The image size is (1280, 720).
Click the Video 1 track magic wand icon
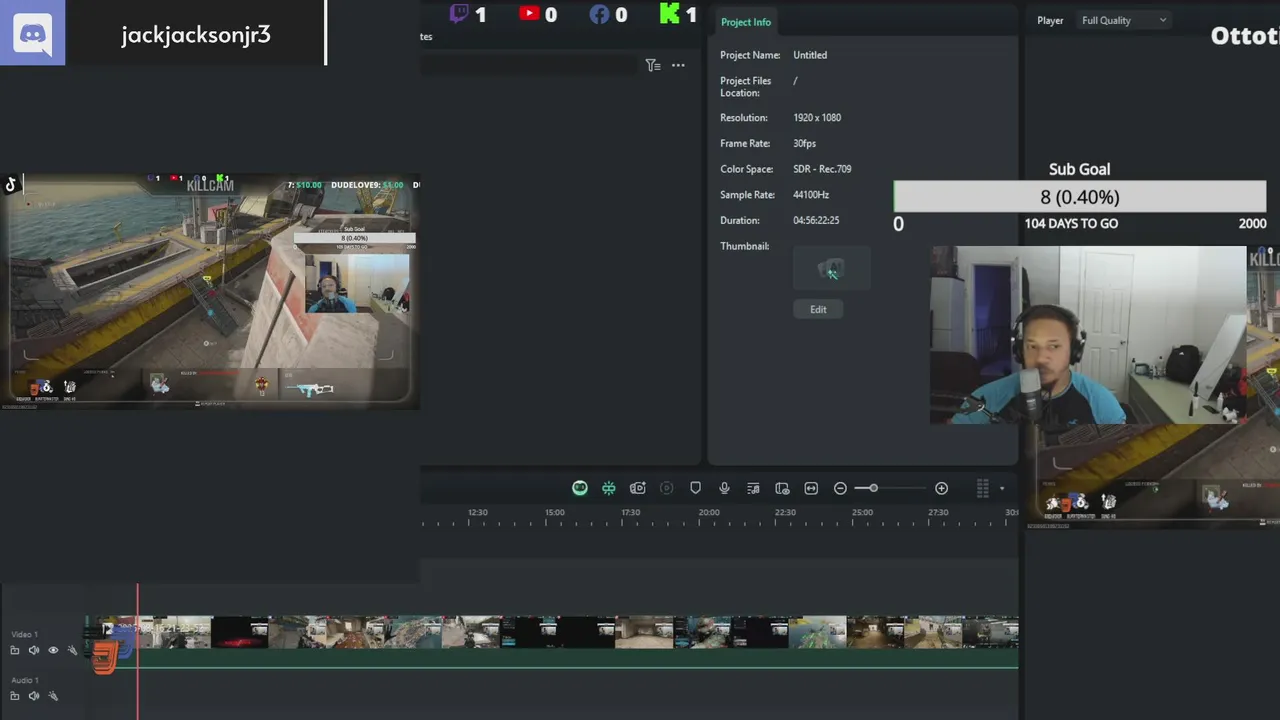[72, 650]
